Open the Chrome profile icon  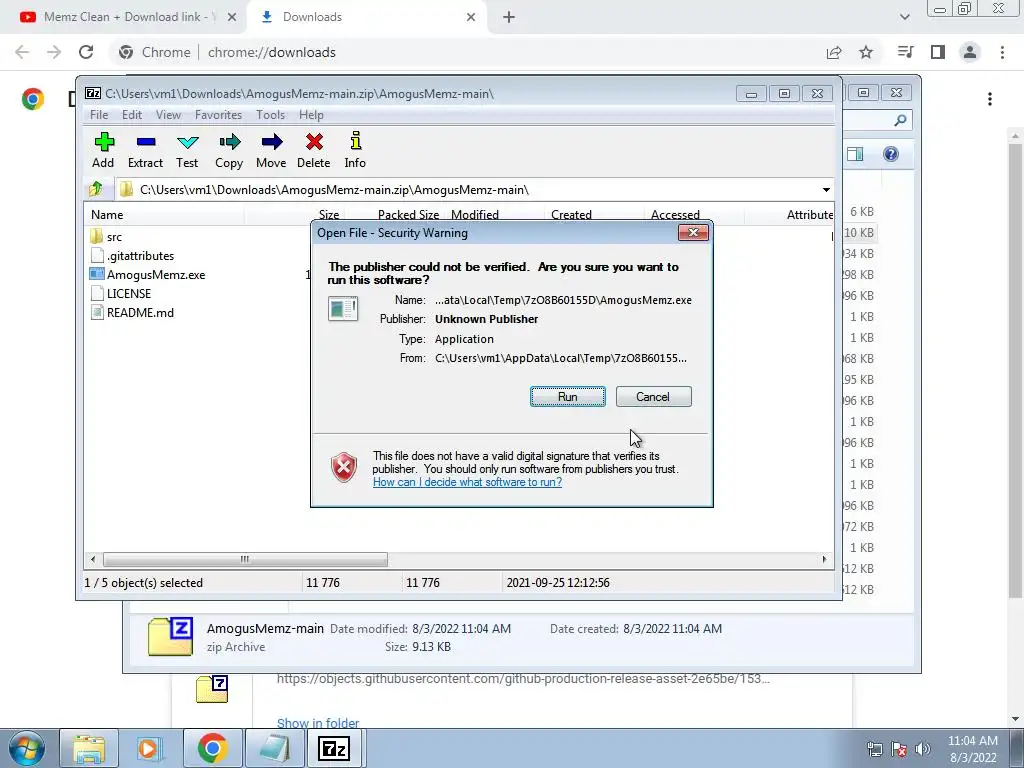click(x=970, y=52)
